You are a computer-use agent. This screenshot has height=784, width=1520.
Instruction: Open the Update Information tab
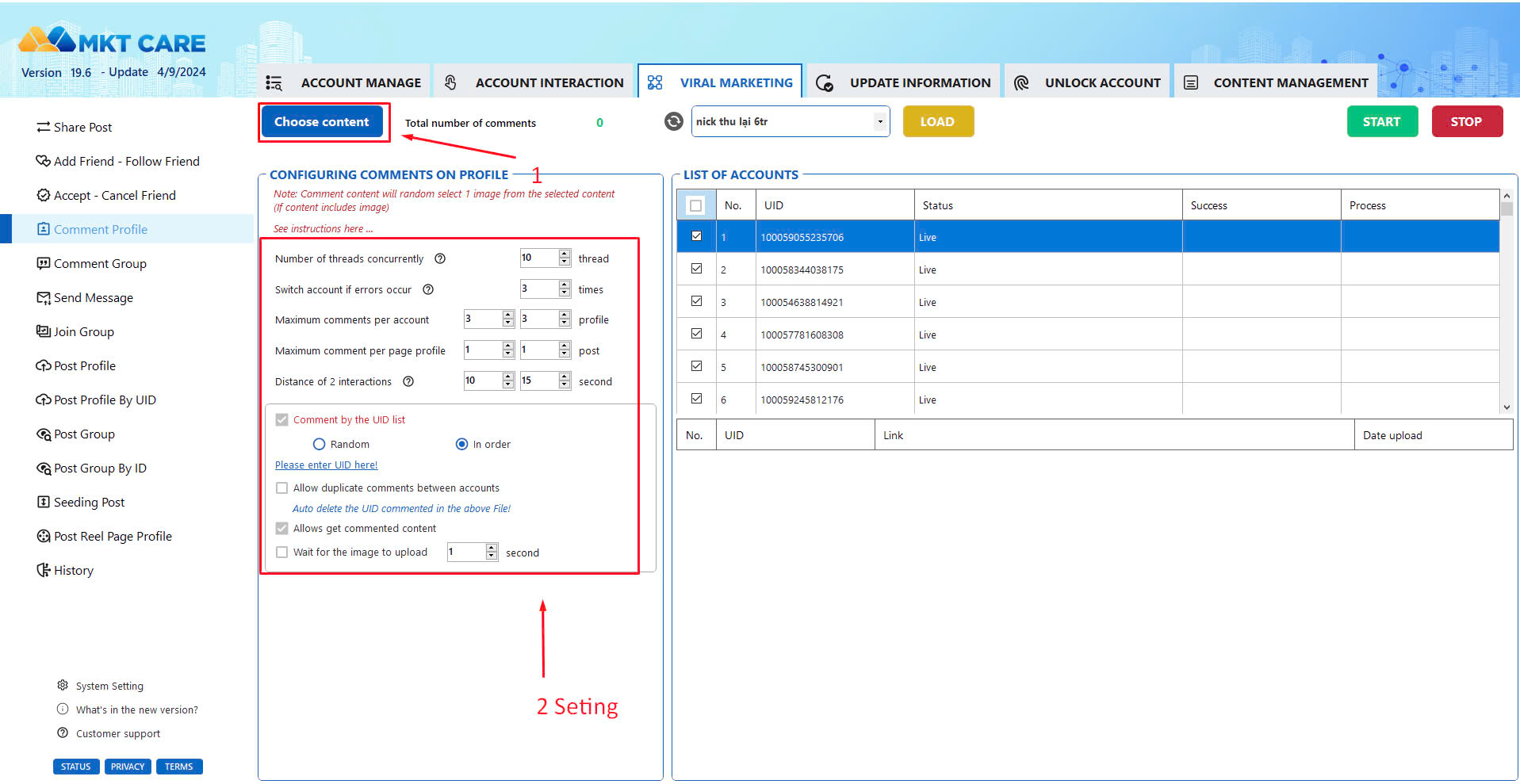(x=903, y=82)
